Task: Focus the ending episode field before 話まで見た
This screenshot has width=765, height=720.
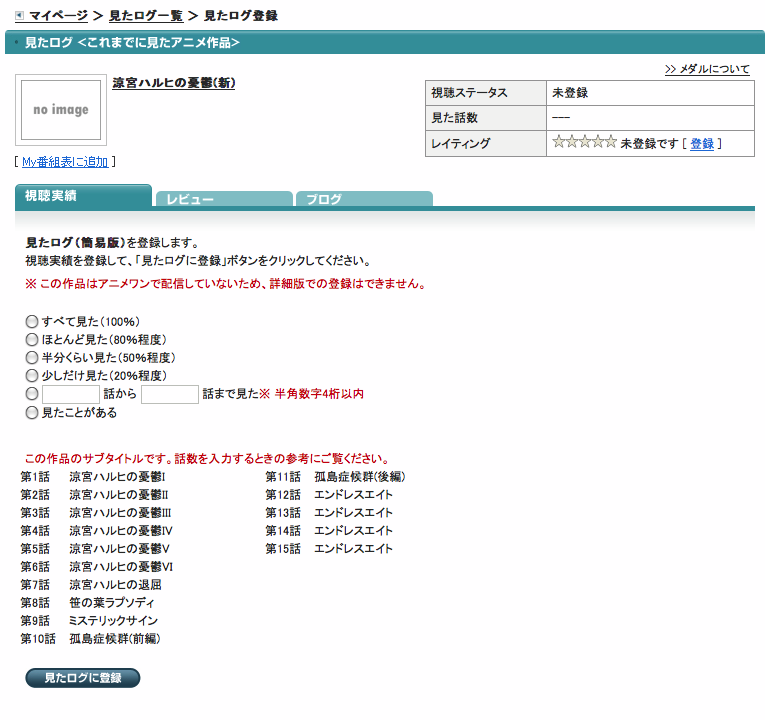Action: (170, 394)
